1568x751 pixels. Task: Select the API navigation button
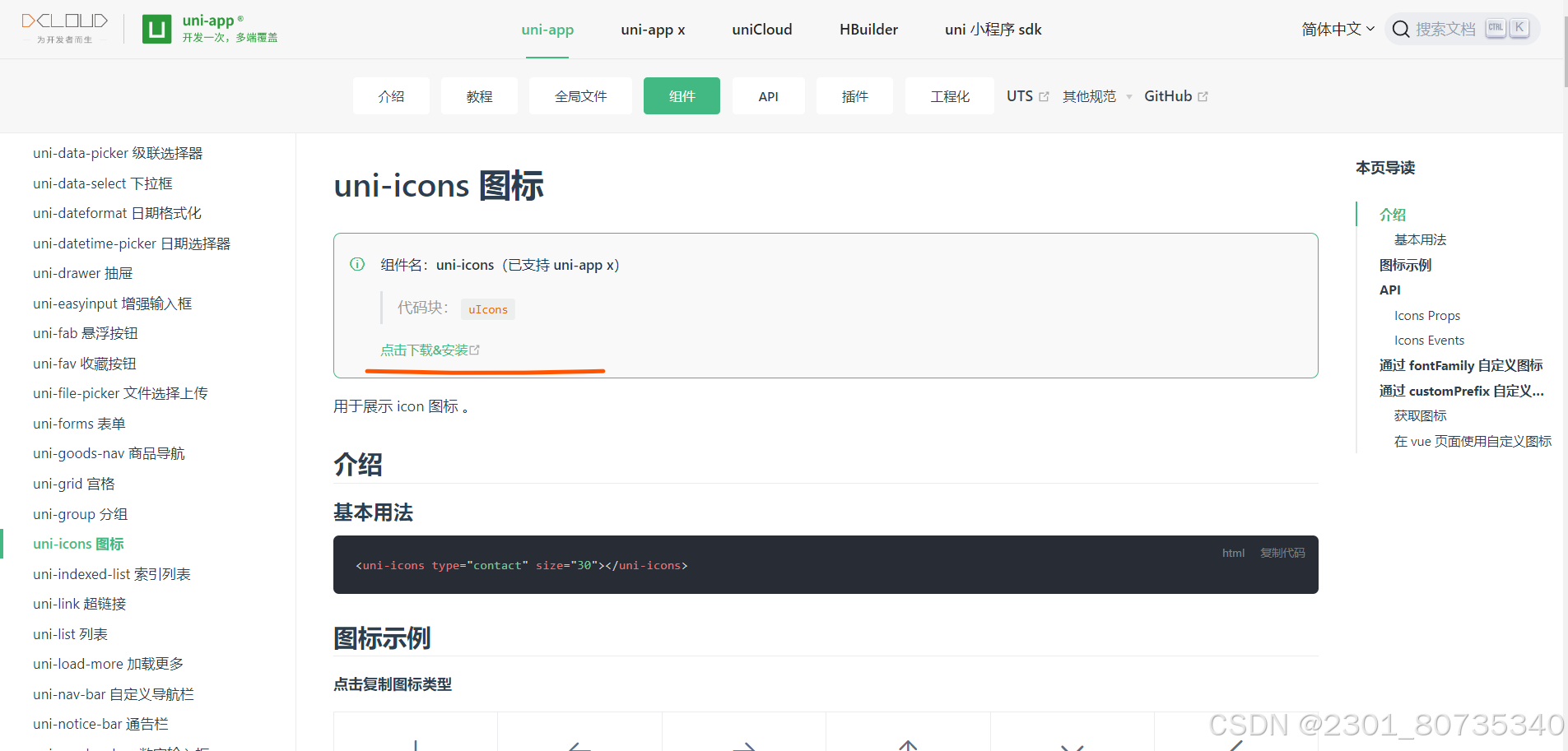pos(768,96)
